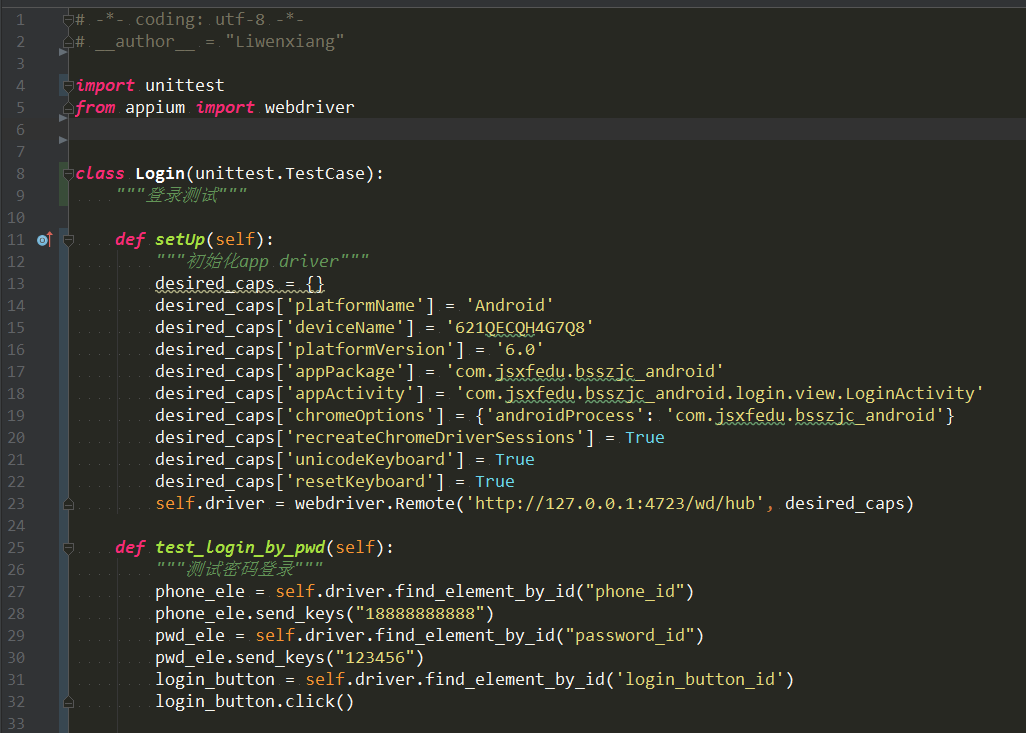
Task: Click the pwd_ele variable on line 29
Action: [x=190, y=636]
